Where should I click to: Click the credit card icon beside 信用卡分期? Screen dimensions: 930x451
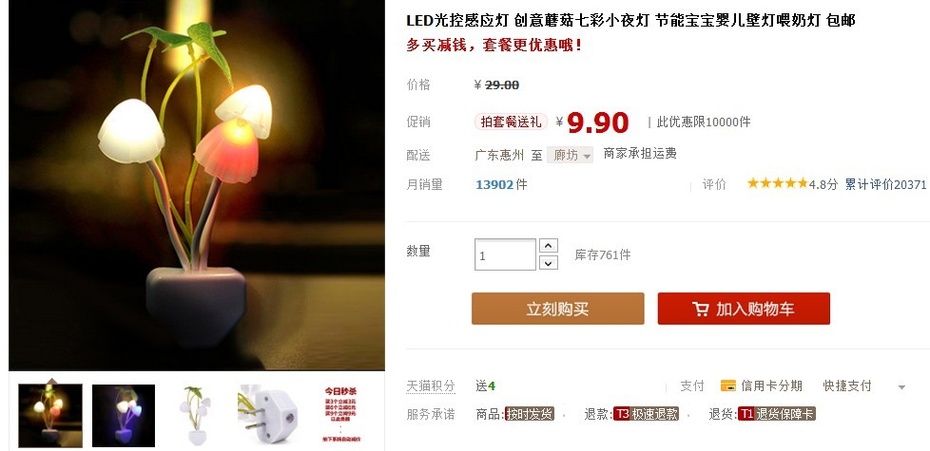point(728,386)
